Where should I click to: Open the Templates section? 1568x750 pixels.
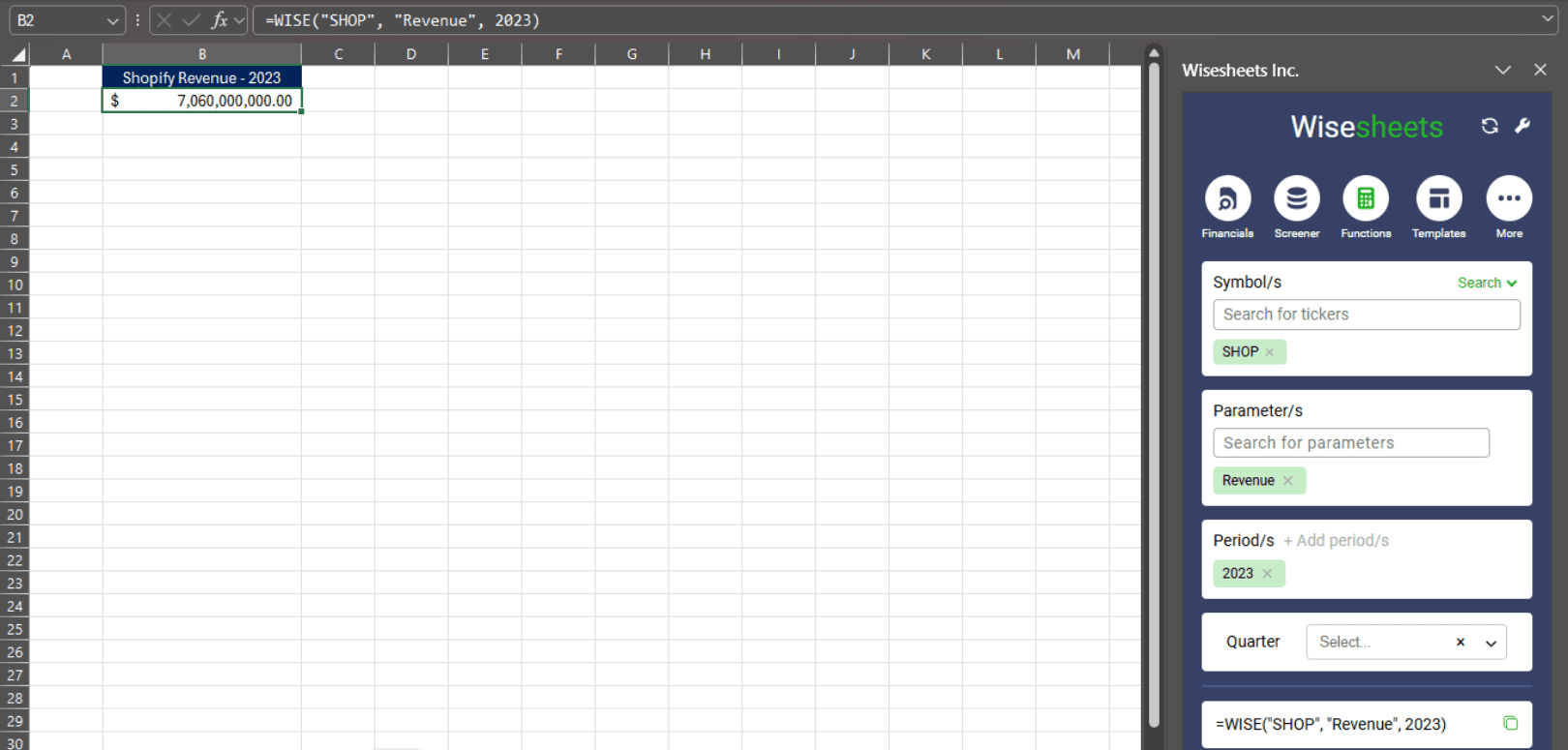pos(1438,199)
